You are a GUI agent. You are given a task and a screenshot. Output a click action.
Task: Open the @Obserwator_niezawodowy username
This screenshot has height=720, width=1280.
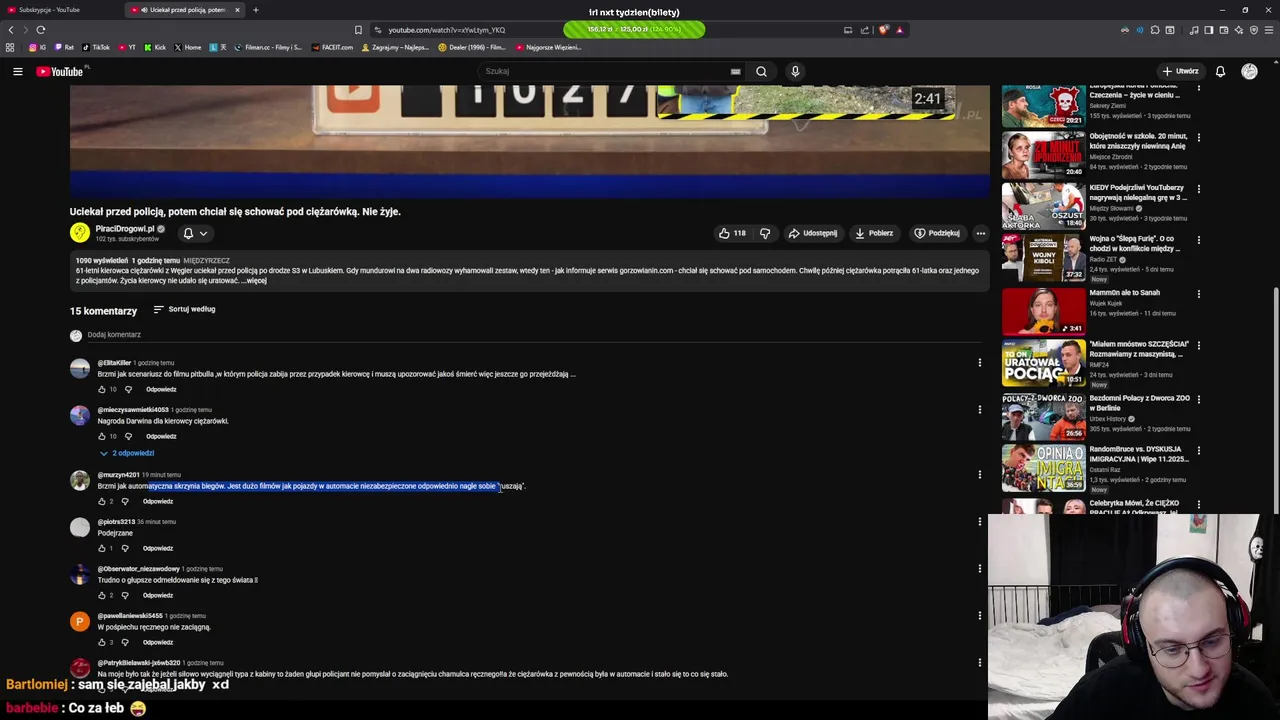click(x=138, y=569)
